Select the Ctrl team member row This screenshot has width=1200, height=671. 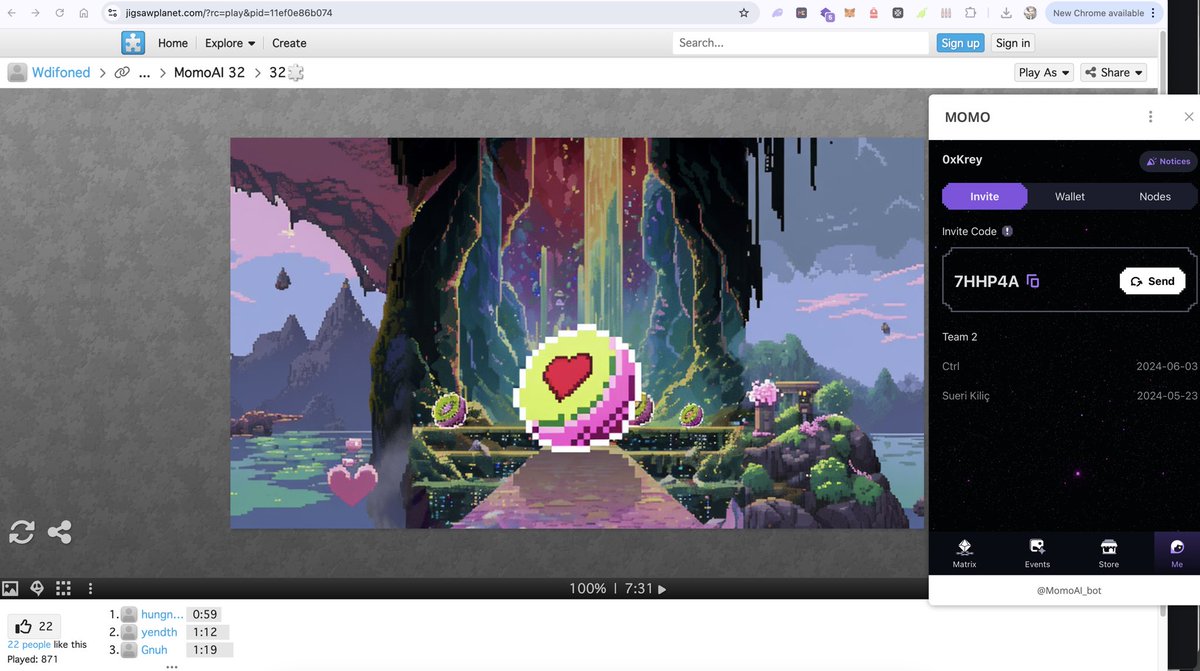pyautogui.click(x=1069, y=367)
